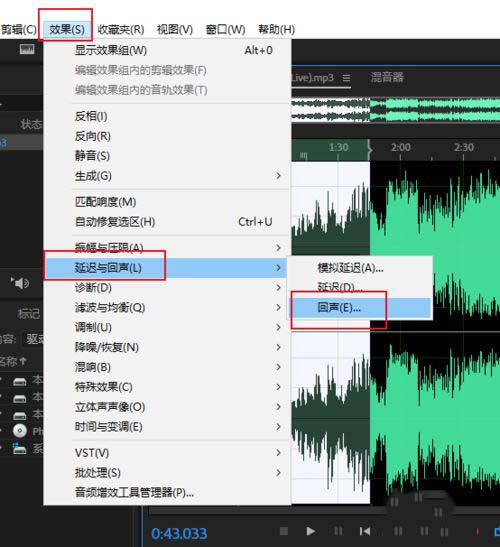Click the overview waveform navigator
The image size is (500, 547).
point(396,110)
